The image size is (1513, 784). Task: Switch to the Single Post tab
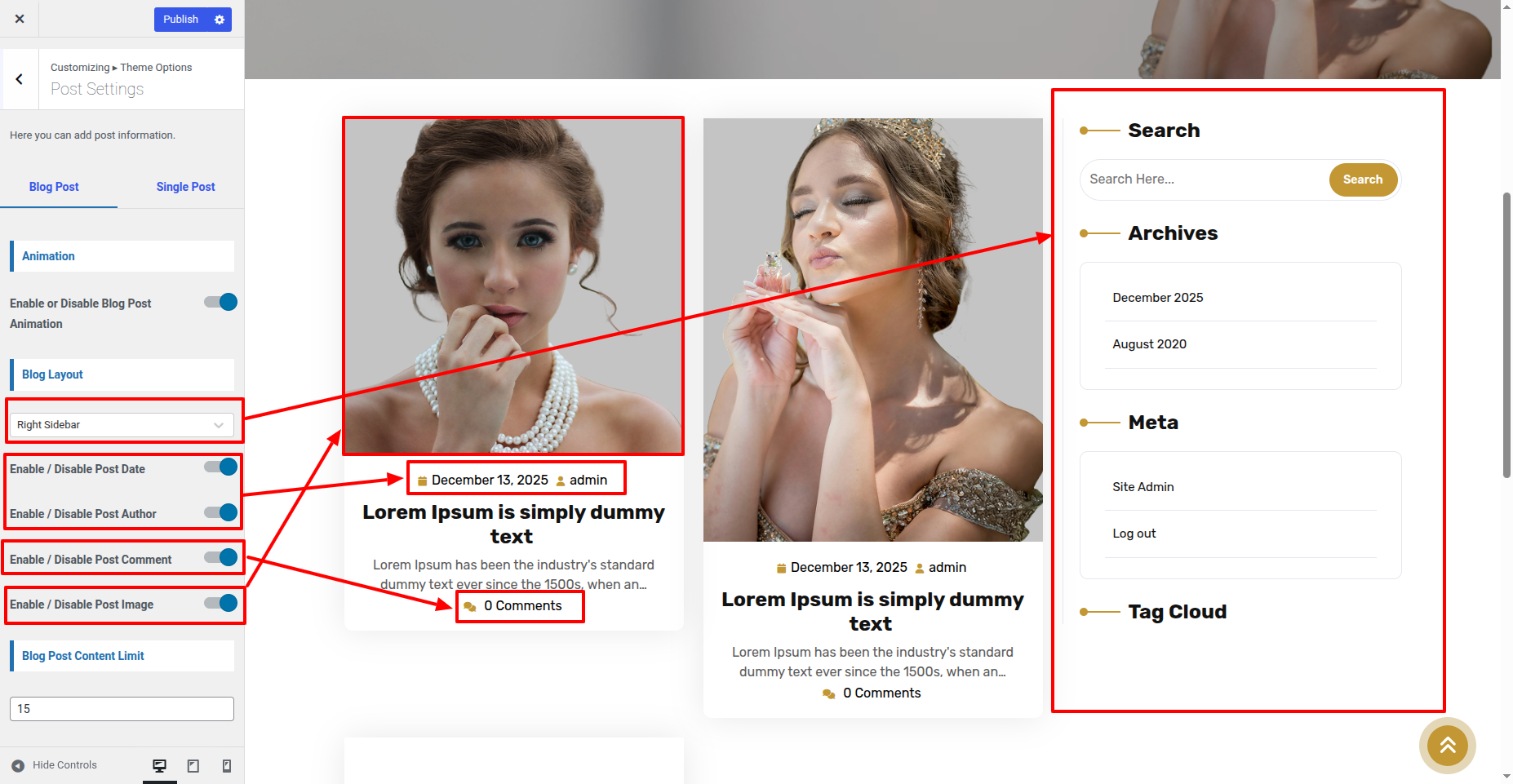(185, 187)
